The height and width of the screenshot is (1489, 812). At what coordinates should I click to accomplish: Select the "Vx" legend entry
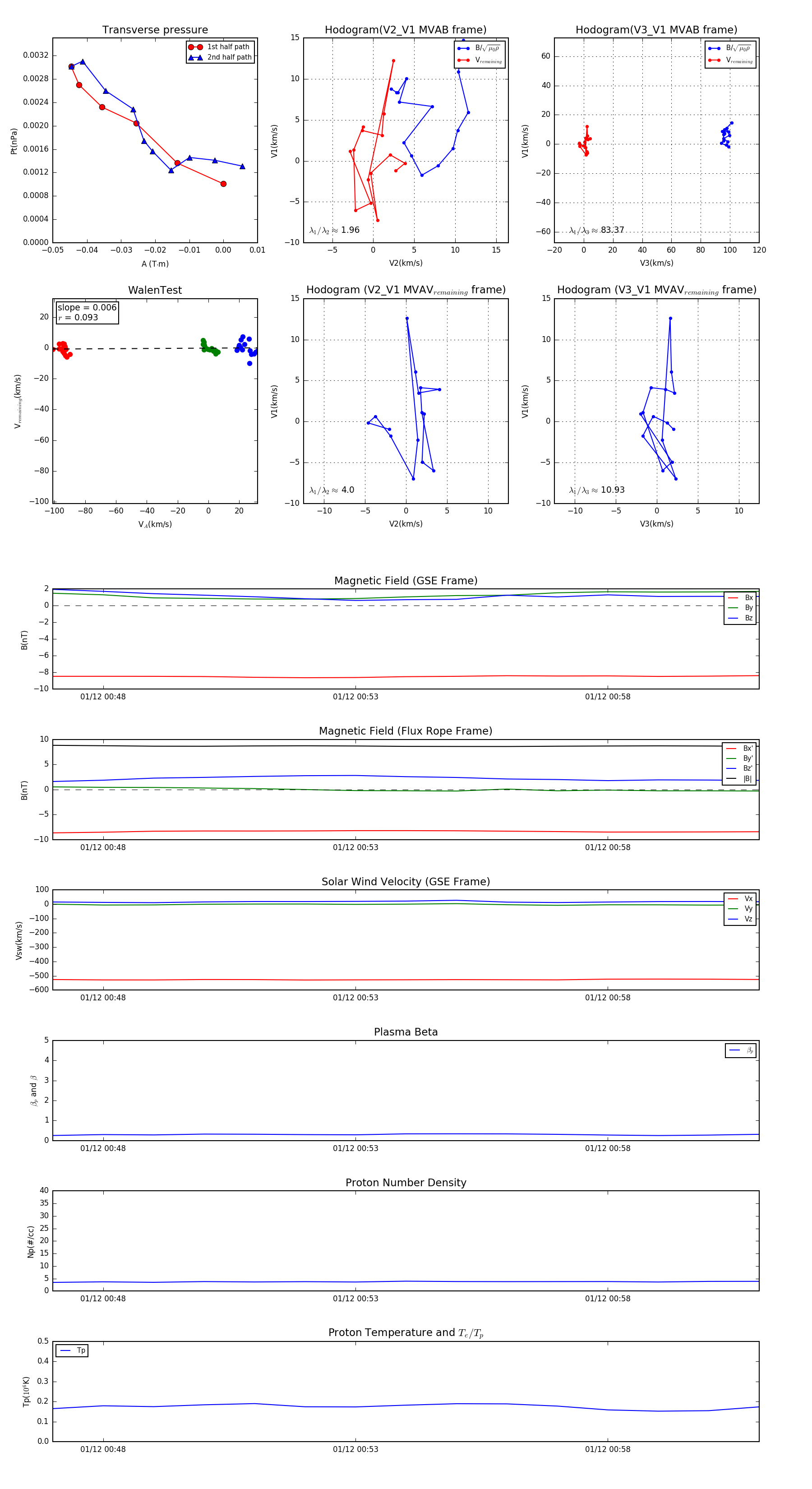(740, 899)
